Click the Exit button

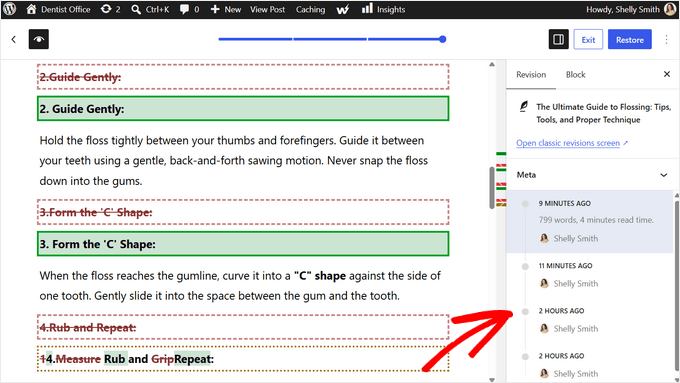588,39
